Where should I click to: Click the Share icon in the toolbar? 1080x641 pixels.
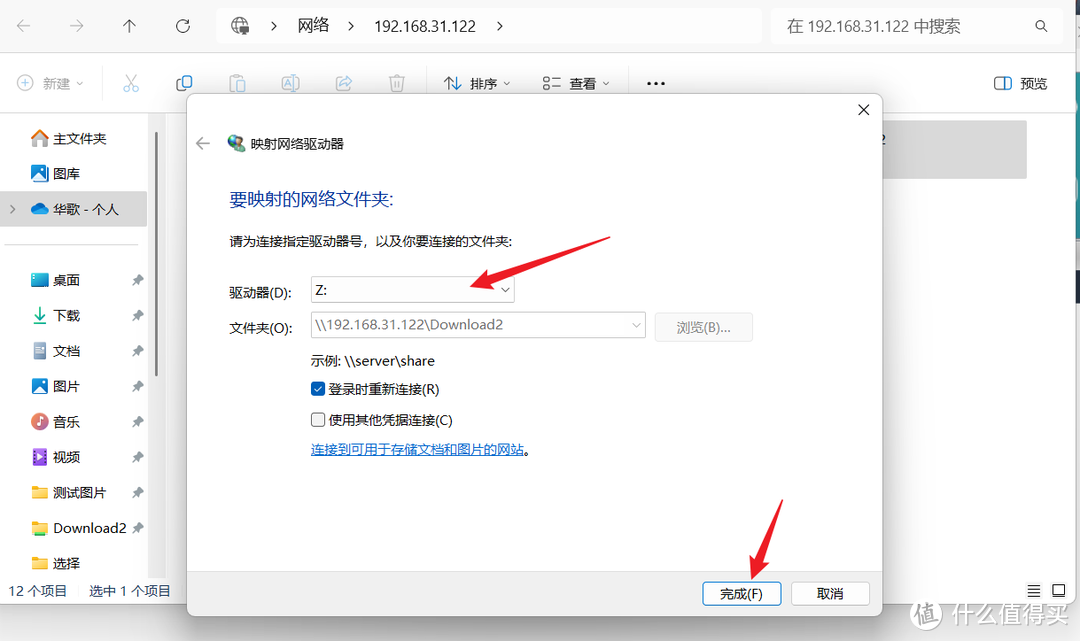pyautogui.click(x=343, y=83)
